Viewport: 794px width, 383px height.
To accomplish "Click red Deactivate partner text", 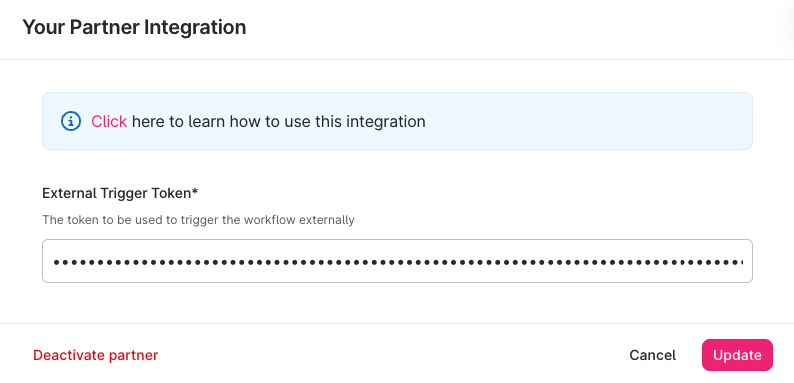I will pos(96,355).
